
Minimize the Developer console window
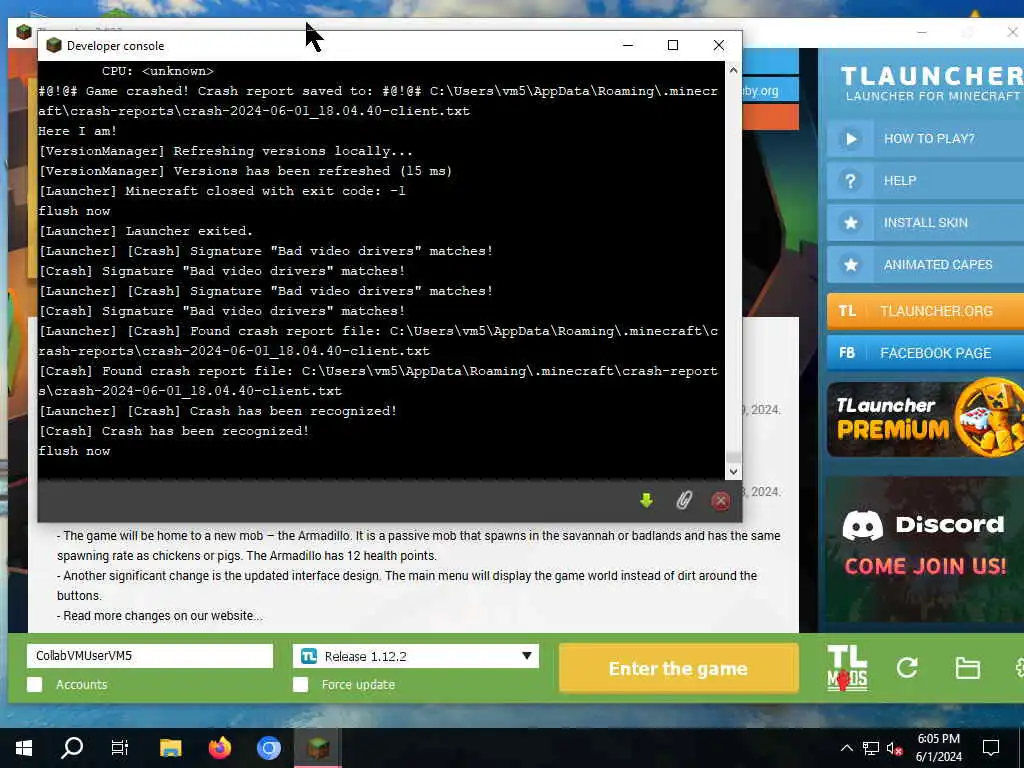point(628,45)
